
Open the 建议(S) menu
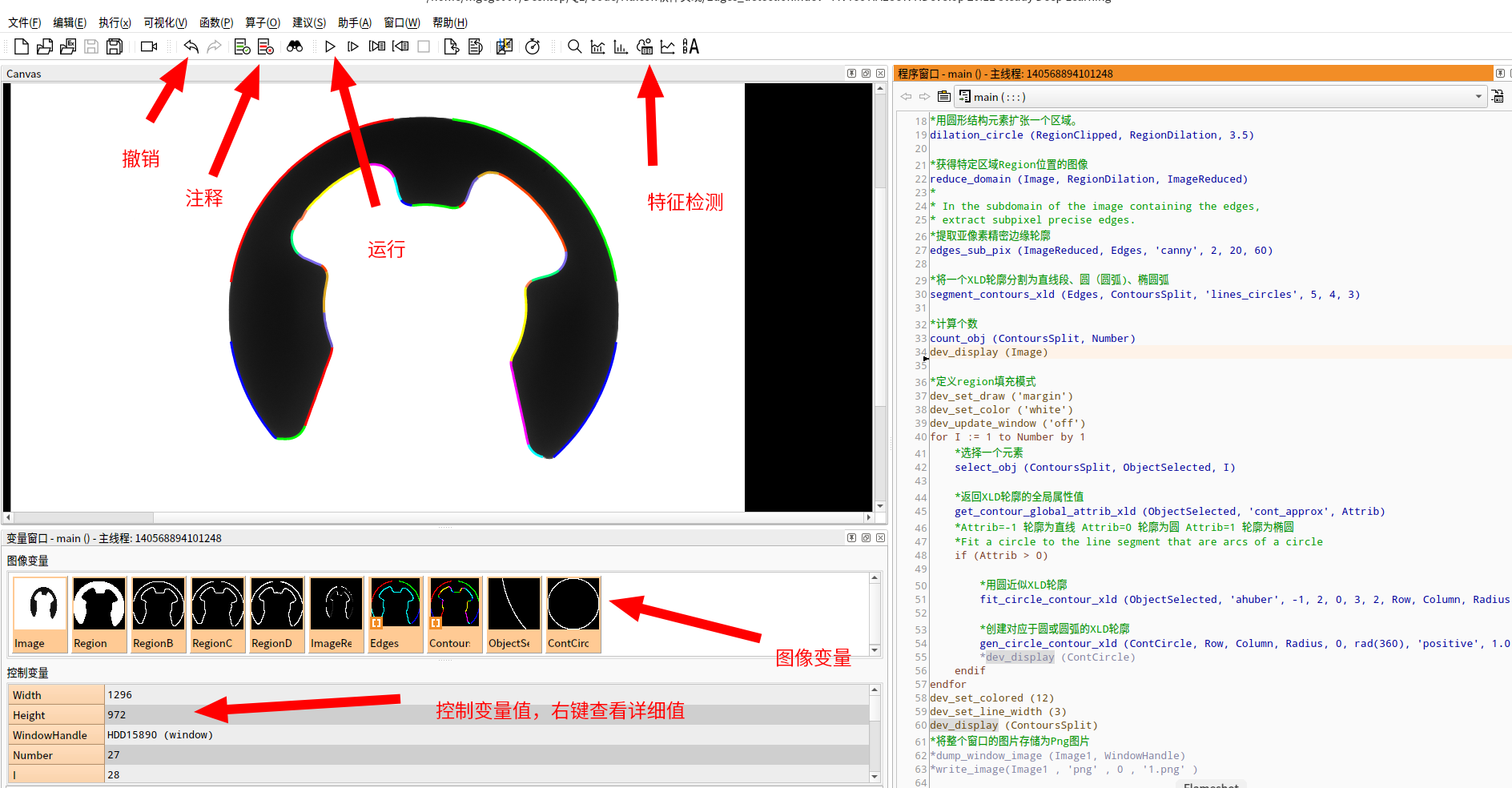pyautogui.click(x=309, y=22)
